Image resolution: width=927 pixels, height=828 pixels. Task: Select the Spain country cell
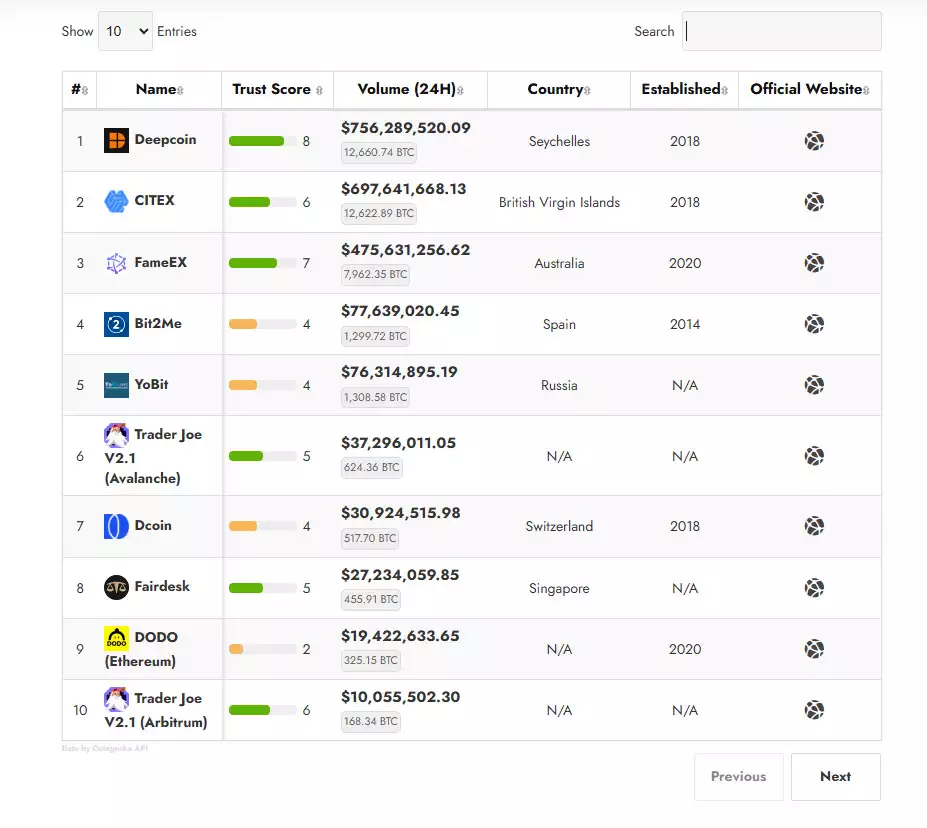559,324
